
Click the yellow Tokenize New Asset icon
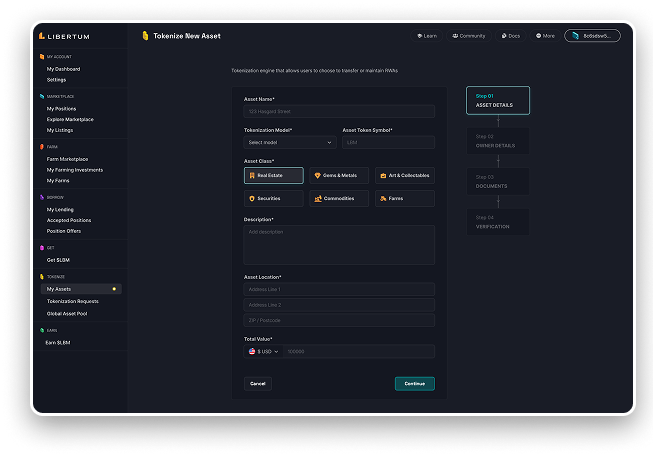[x=145, y=36]
